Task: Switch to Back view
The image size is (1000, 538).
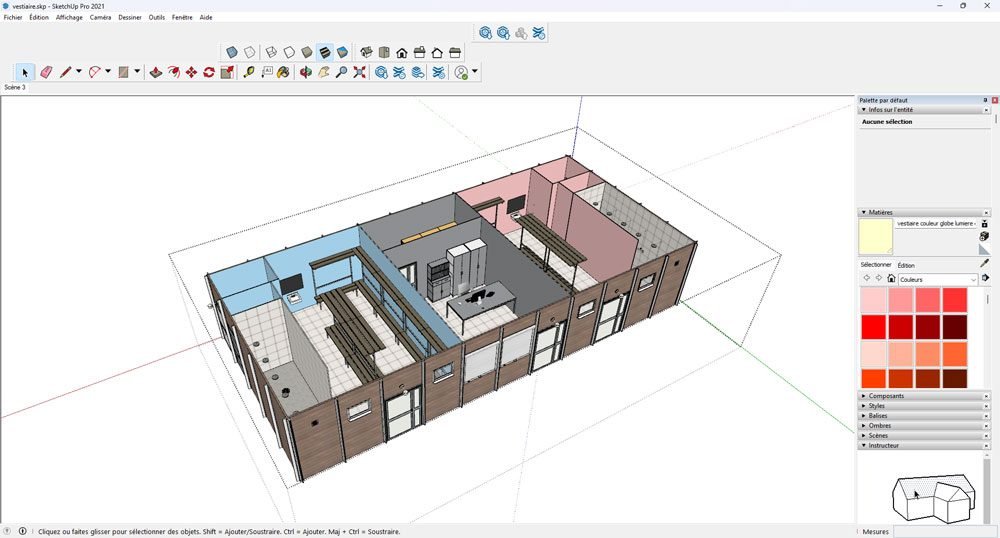Action: click(x=438, y=52)
